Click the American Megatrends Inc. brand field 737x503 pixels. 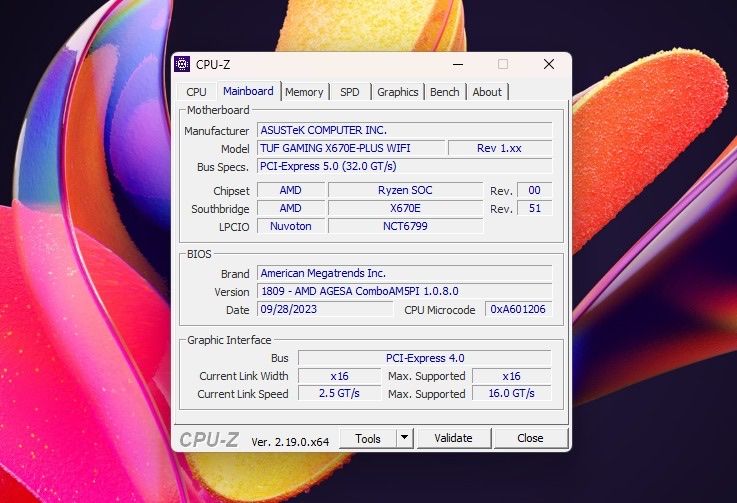pyautogui.click(x=405, y=273)
